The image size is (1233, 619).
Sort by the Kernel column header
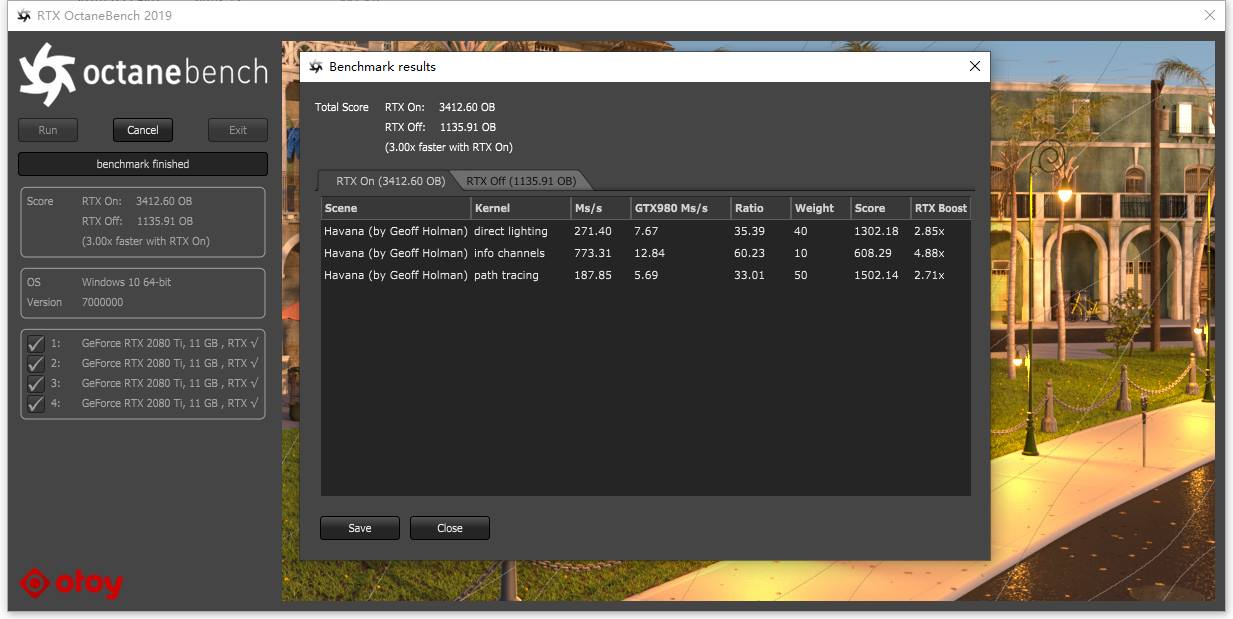[x=521, y=208]
